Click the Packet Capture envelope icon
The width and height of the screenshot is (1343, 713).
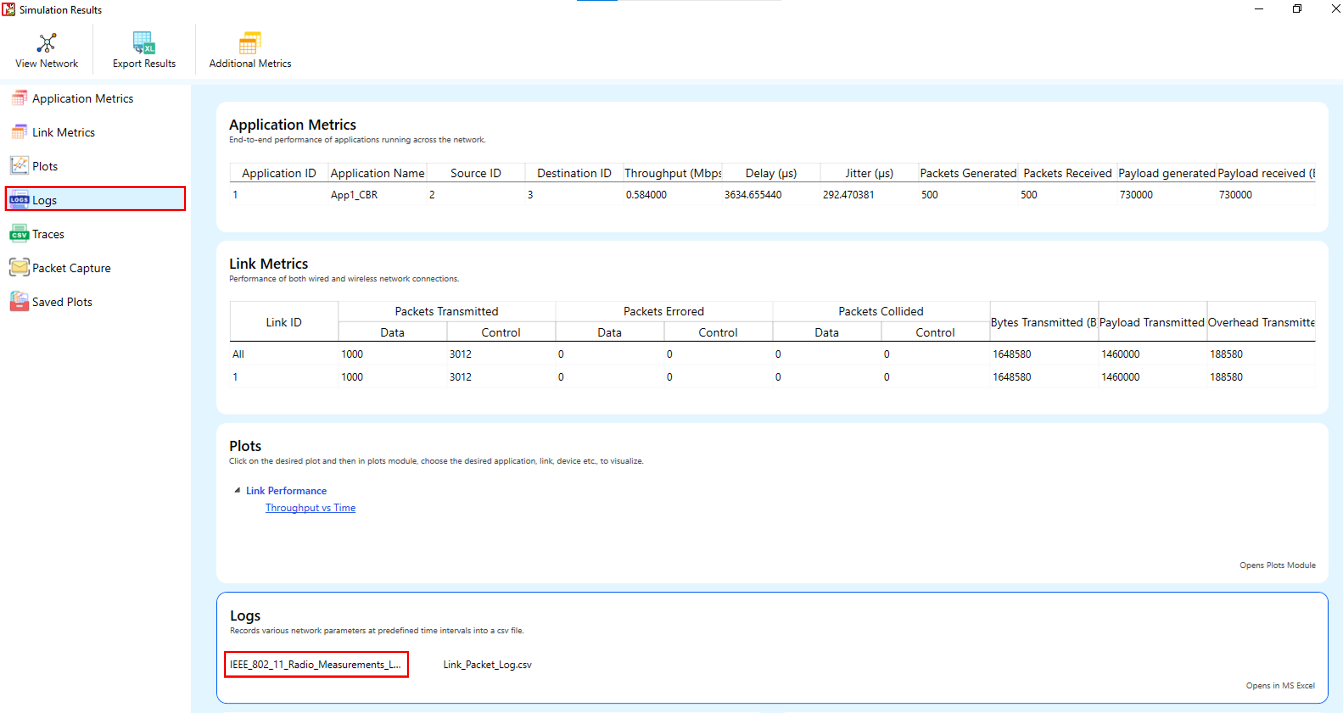[x=19, y=268]
